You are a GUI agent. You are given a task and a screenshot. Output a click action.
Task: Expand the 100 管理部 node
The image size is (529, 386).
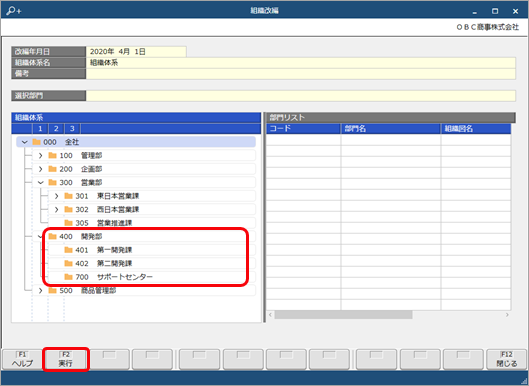pos(40,156)
